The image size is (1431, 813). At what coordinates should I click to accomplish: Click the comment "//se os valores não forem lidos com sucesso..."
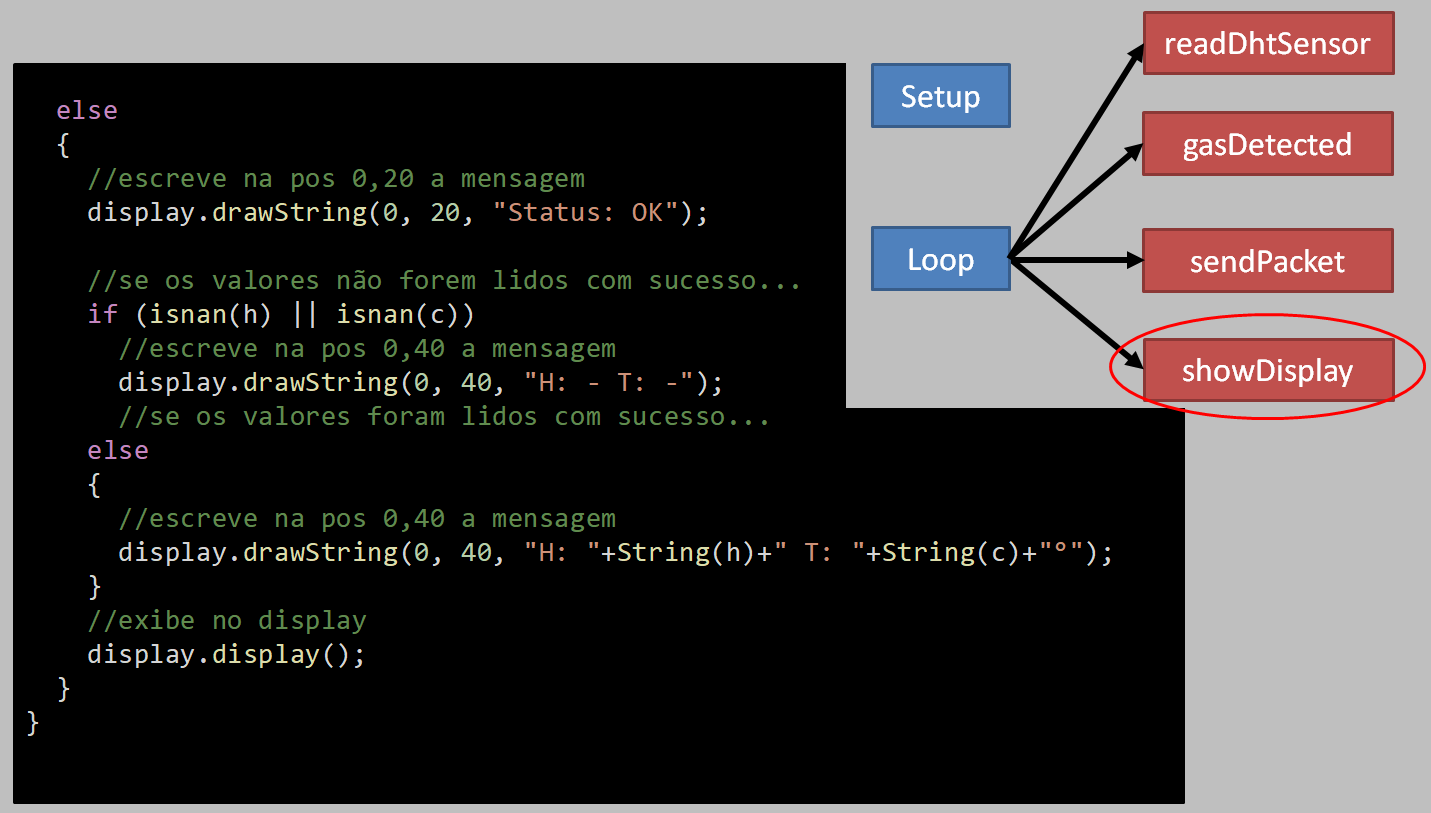point(445,280)
